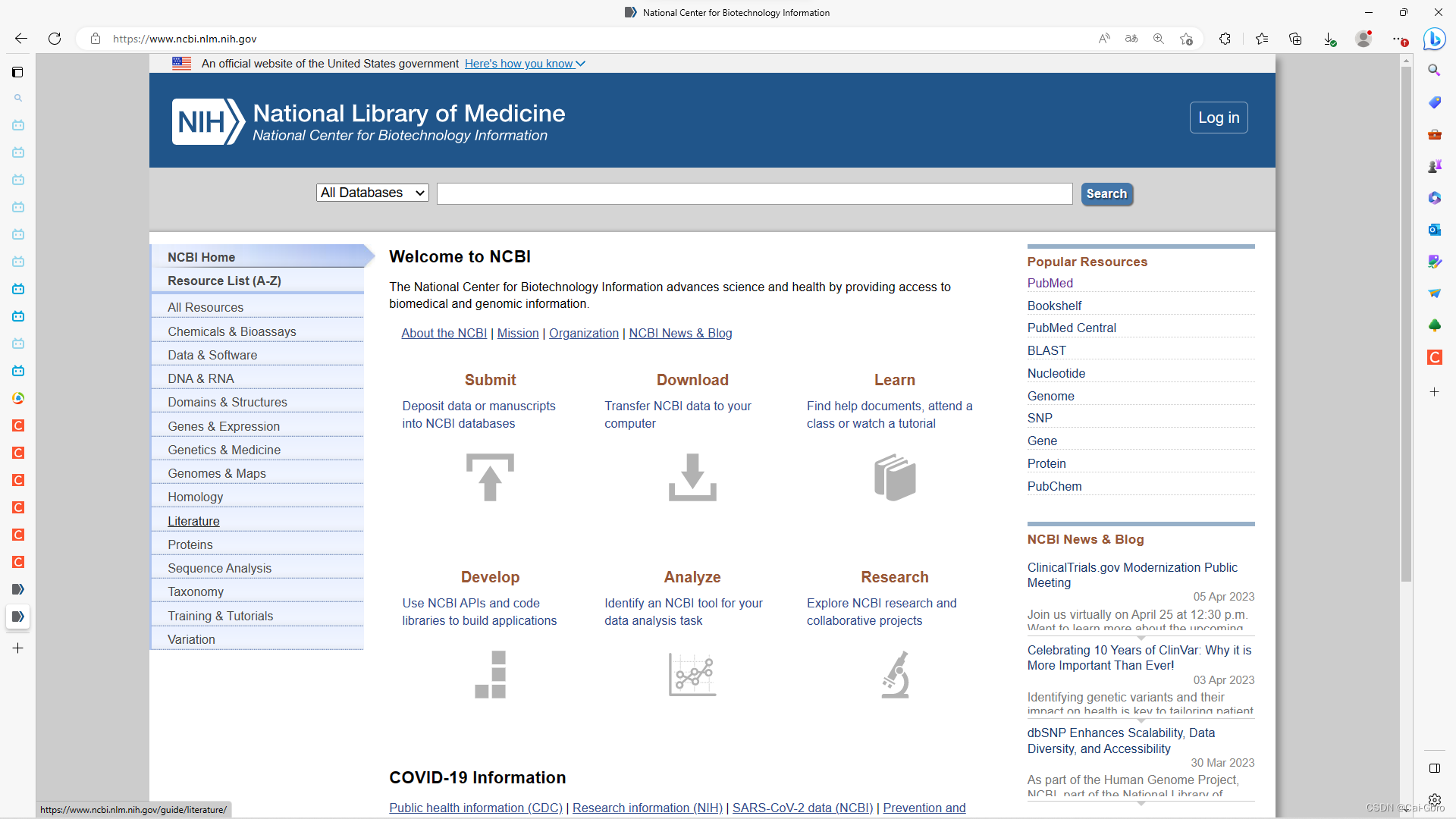Click the Download arrow icon

click(692, 477)
